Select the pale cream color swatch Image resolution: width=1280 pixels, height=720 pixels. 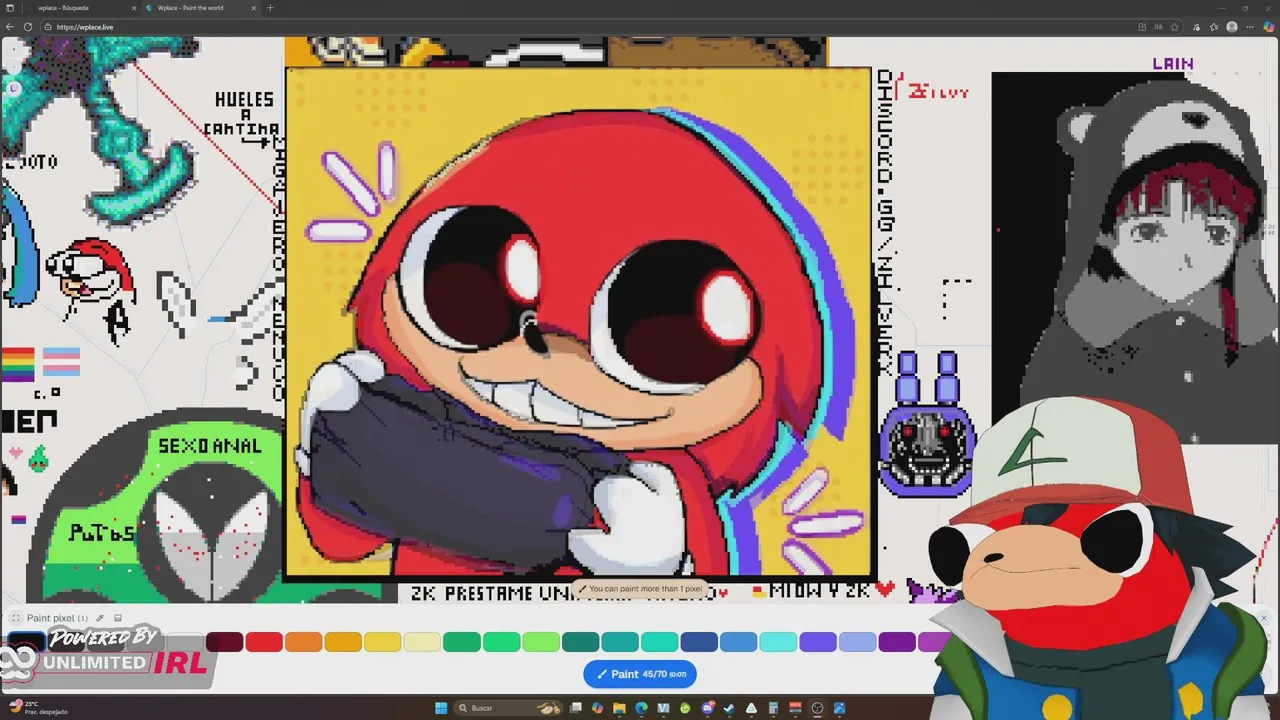(x=422, y=642)
